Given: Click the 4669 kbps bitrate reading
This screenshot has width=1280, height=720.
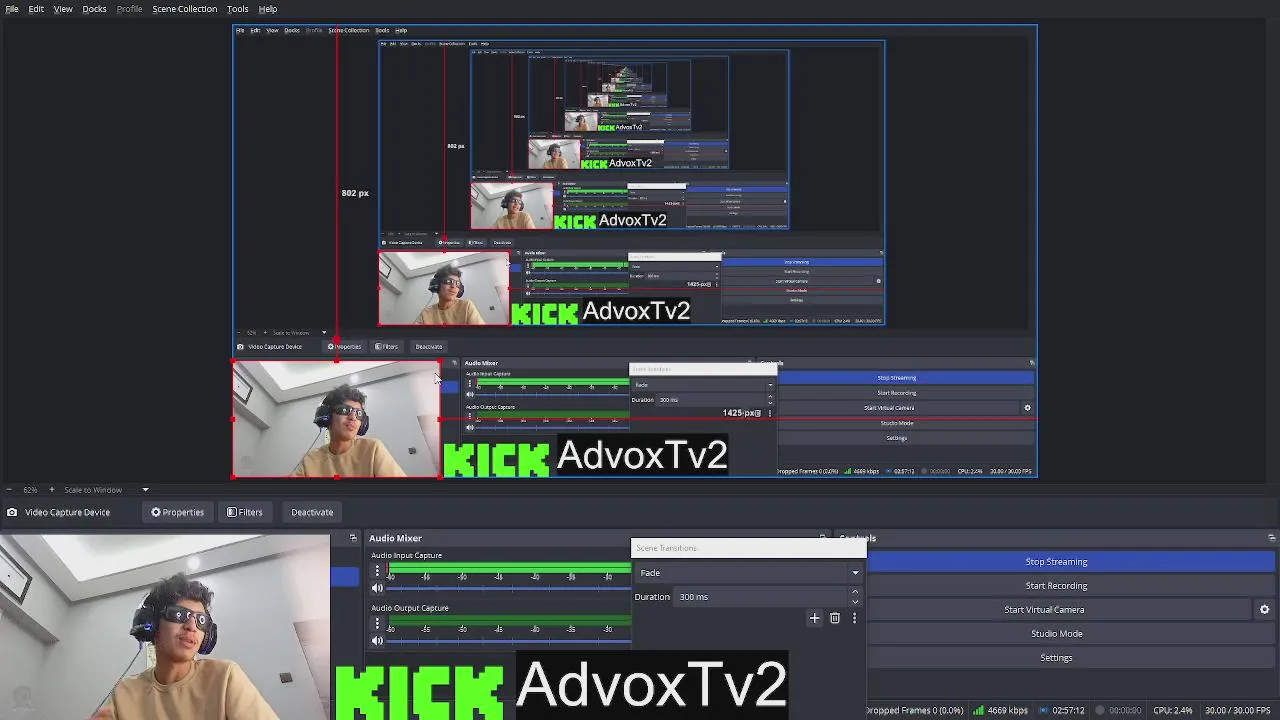Looking at the screenshot, I should (x=1007, y=711).
